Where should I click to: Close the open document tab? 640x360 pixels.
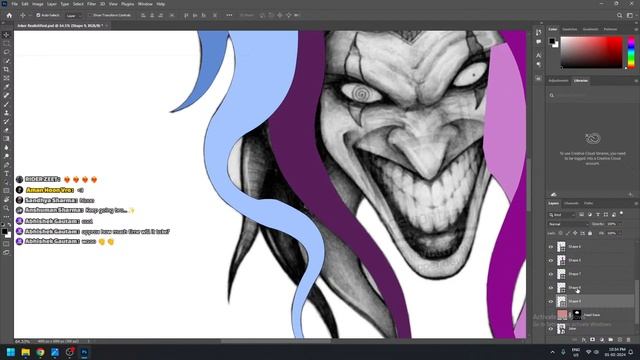pyautogui.click(x=107, y=26)
